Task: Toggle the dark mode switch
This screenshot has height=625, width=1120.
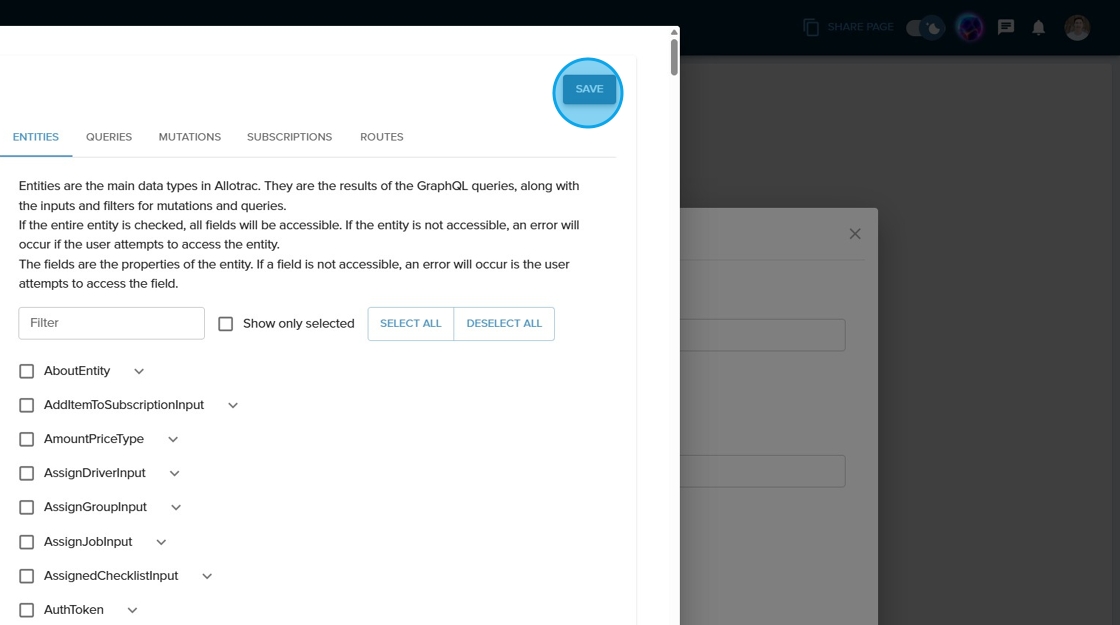Action: pos(925,28)
